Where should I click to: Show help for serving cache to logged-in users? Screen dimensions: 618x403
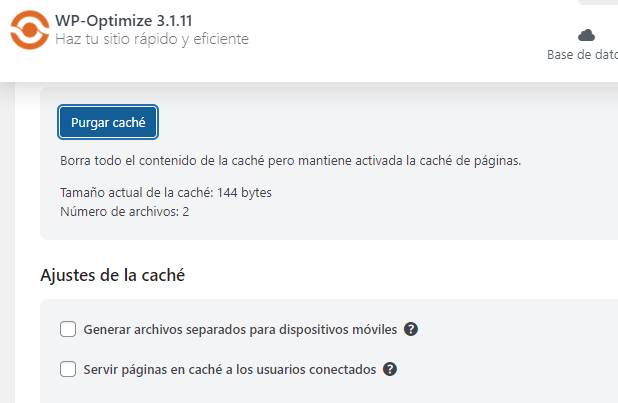tap(390, 369)
